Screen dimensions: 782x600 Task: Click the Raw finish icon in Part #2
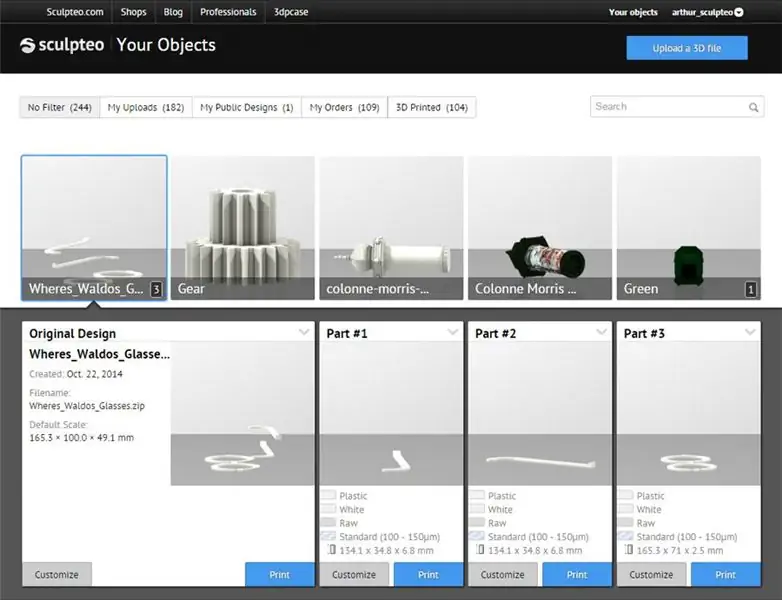pos(477,522)
